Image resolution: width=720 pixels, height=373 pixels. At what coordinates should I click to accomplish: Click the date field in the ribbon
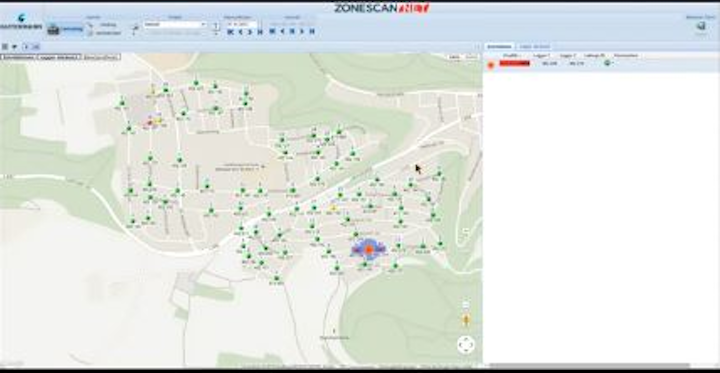(x=241, y=24)
